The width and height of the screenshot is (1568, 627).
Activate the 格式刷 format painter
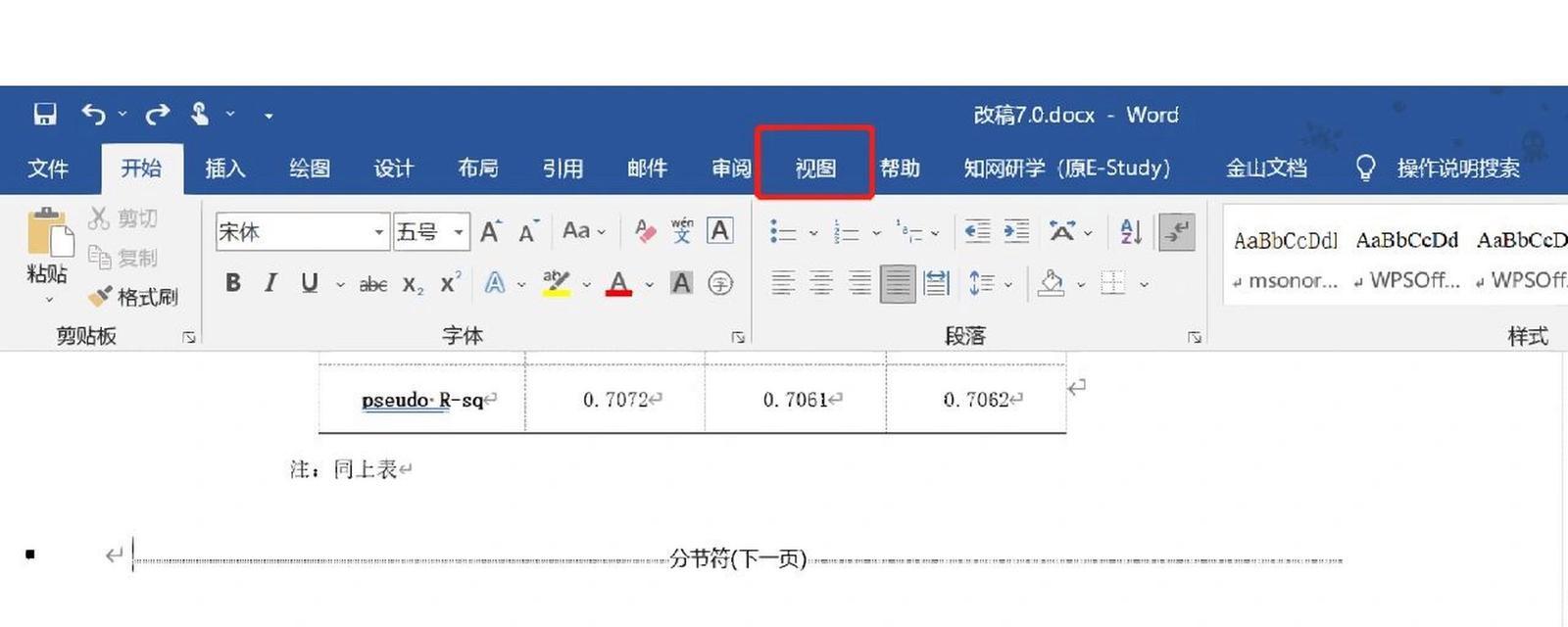[x=133, y=297]
